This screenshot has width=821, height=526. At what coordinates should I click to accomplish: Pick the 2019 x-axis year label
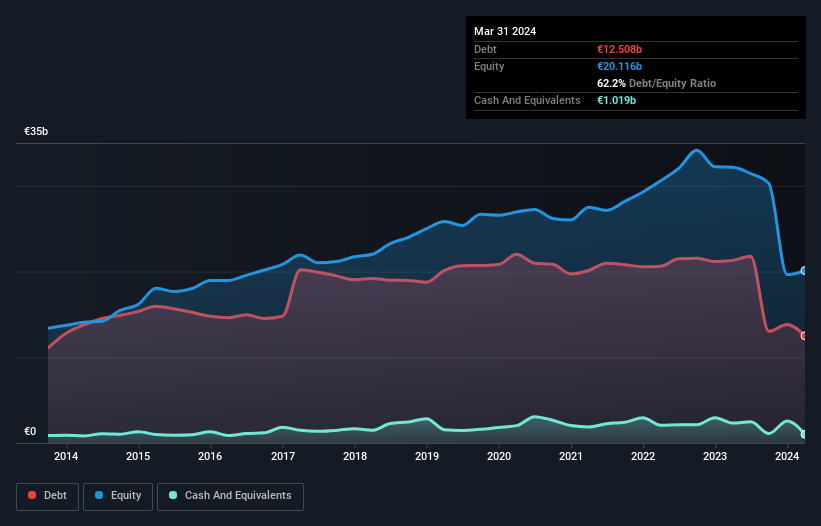pyautogui.click(x=427, y=457)
